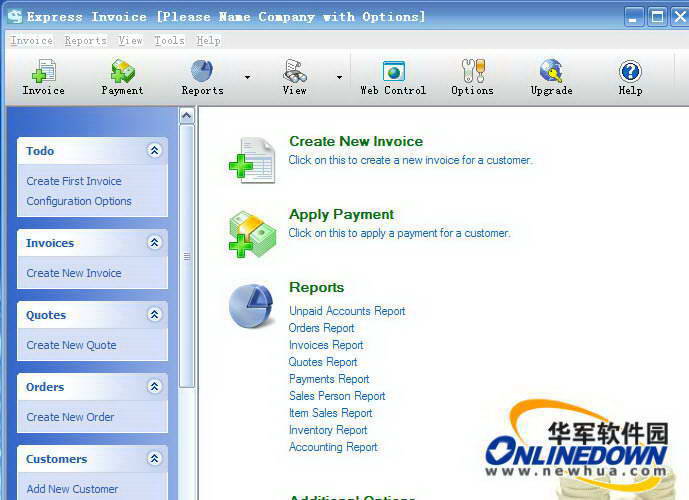689x500 pixels.
Task: Click the Help toolbar question-mark icon
Action: pos(630,72)
